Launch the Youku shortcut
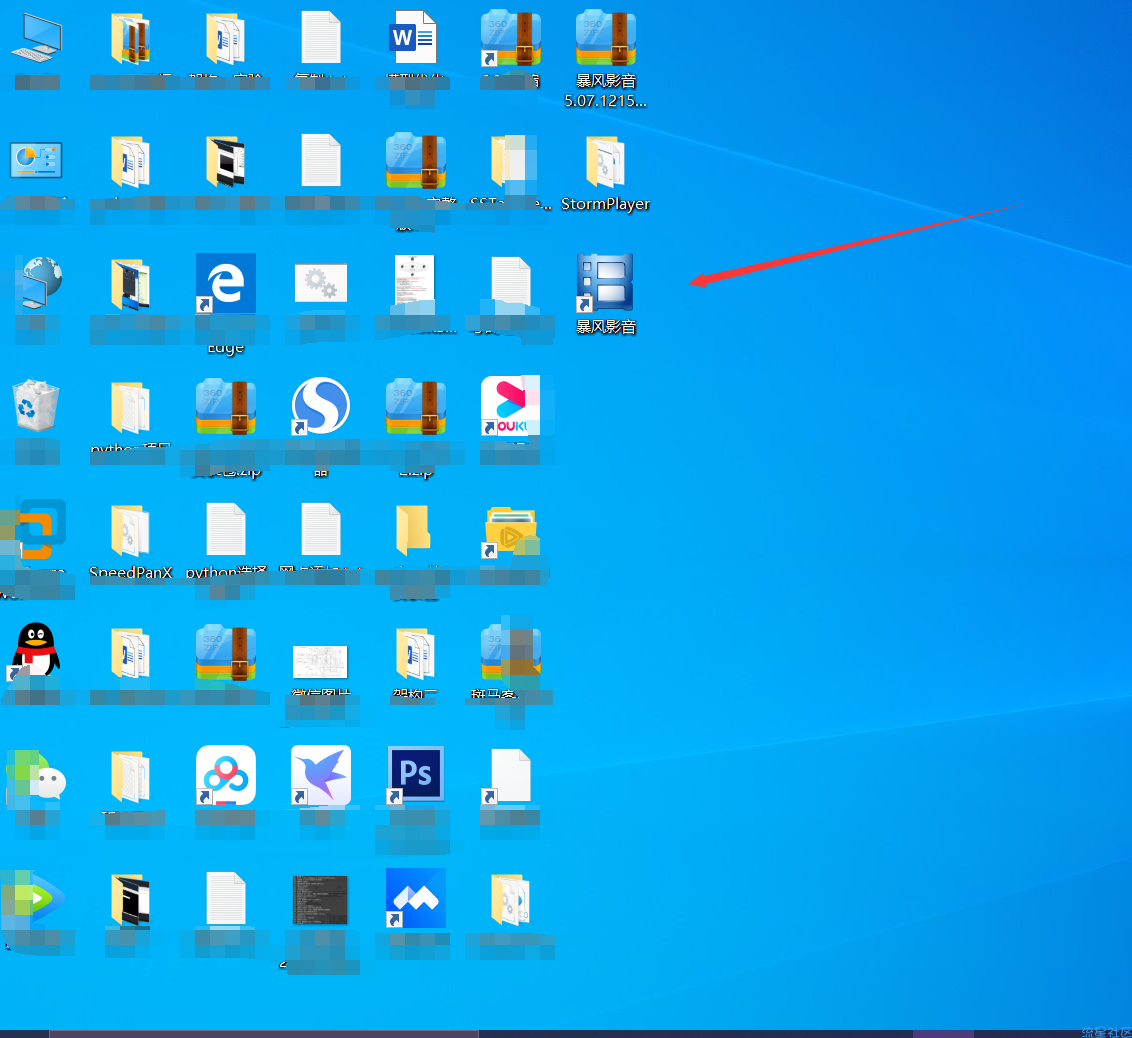 click(x=510, y=406)
